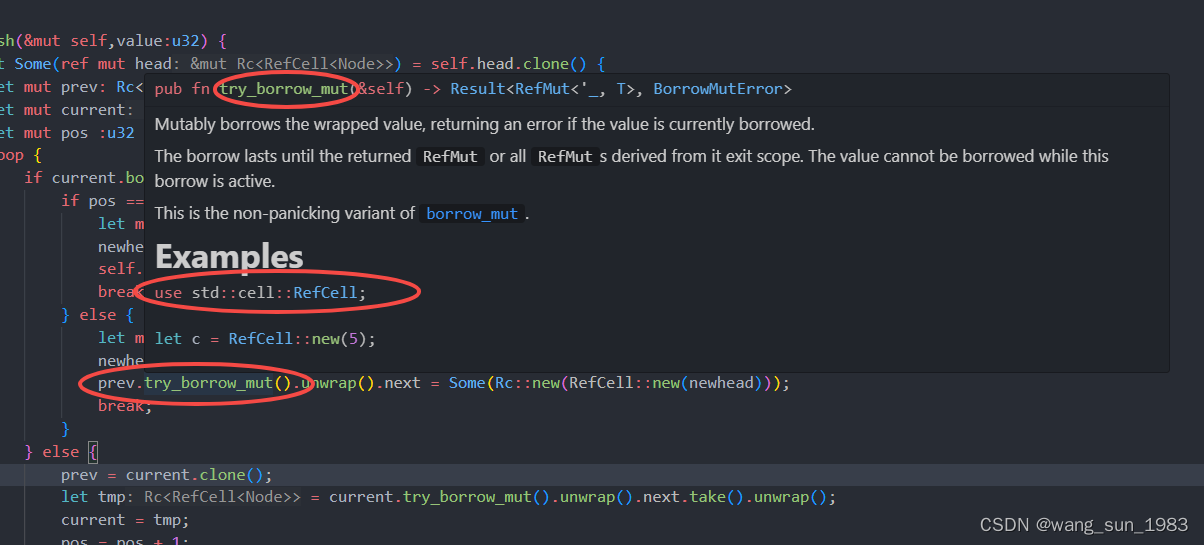This screenshot has width=1204, height=545.
Task: Click take() in the let tmp line
Action: (716, 497)
